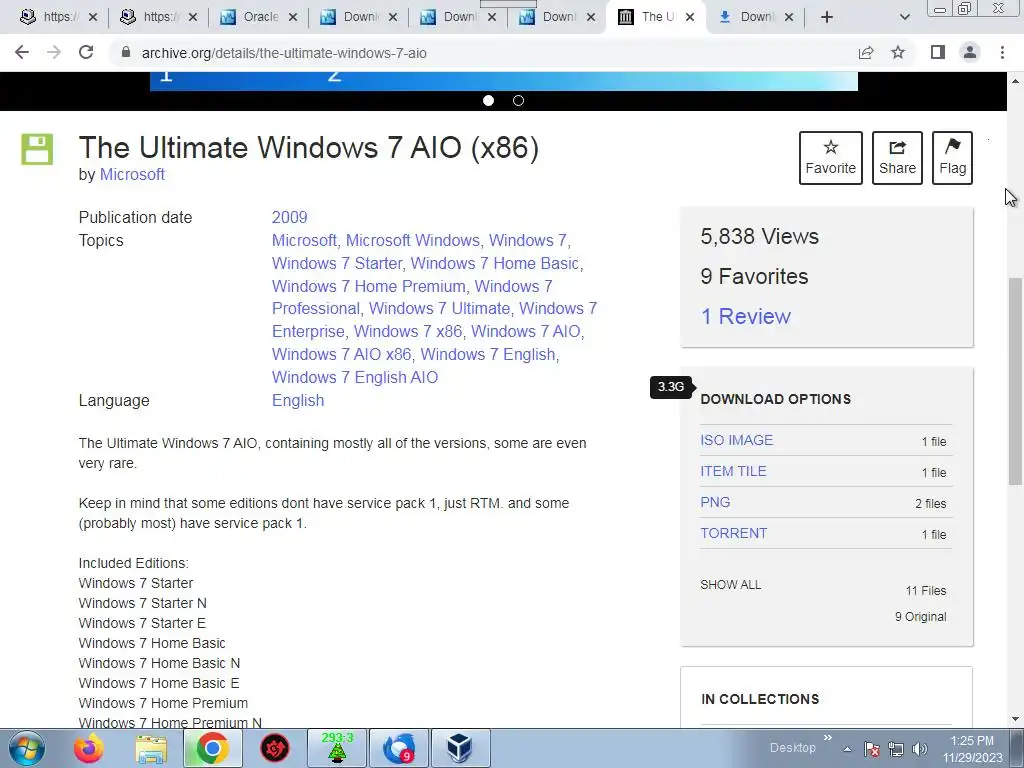Download the TORRENT file option
Image resolution: width=1024 pixels, height=768 pixels.
pyautogui.click(x=733, y=533)
